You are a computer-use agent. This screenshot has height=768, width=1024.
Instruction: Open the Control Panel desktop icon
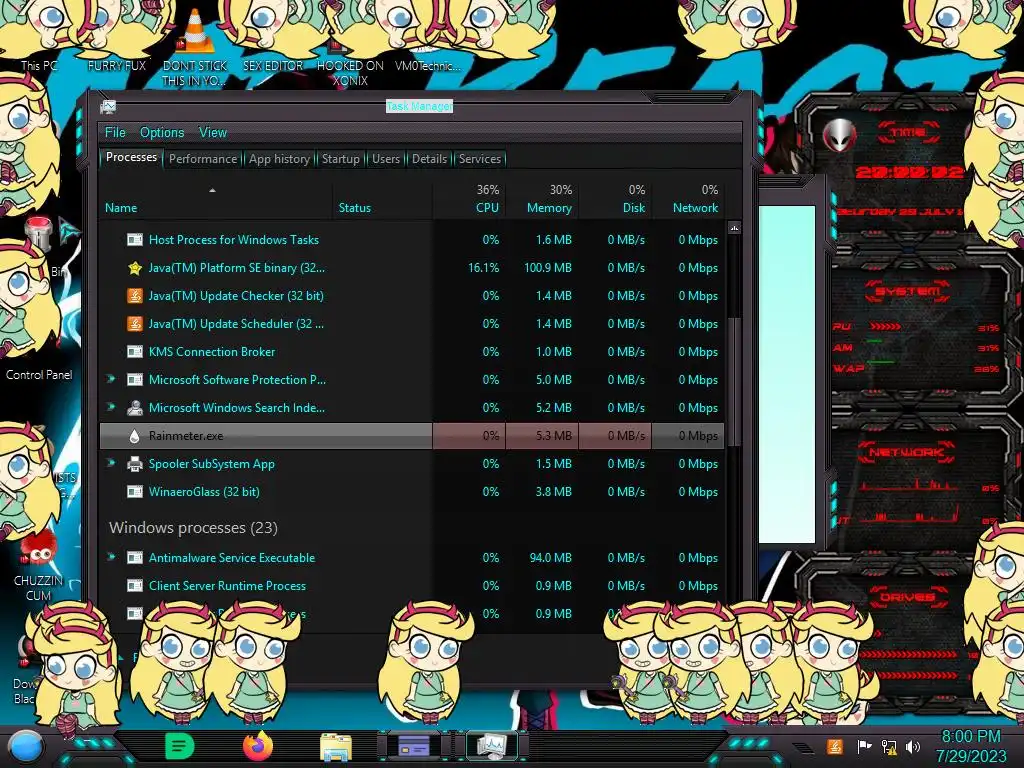[39, 375]
